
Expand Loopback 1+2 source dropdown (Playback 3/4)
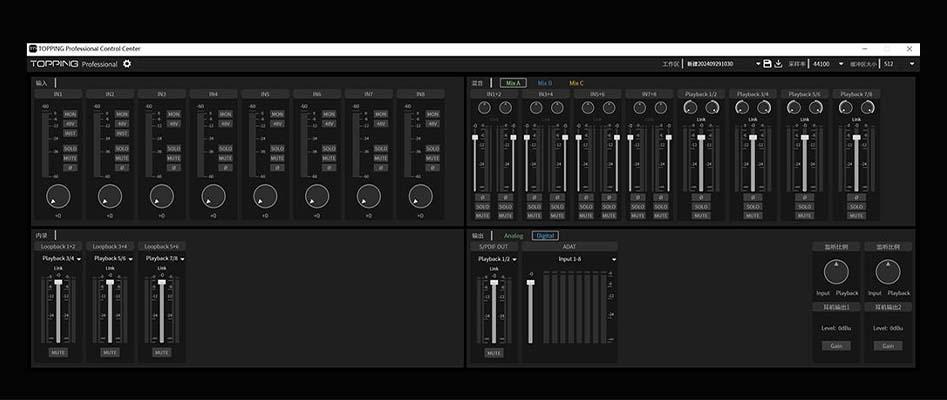tap(59, 258)
